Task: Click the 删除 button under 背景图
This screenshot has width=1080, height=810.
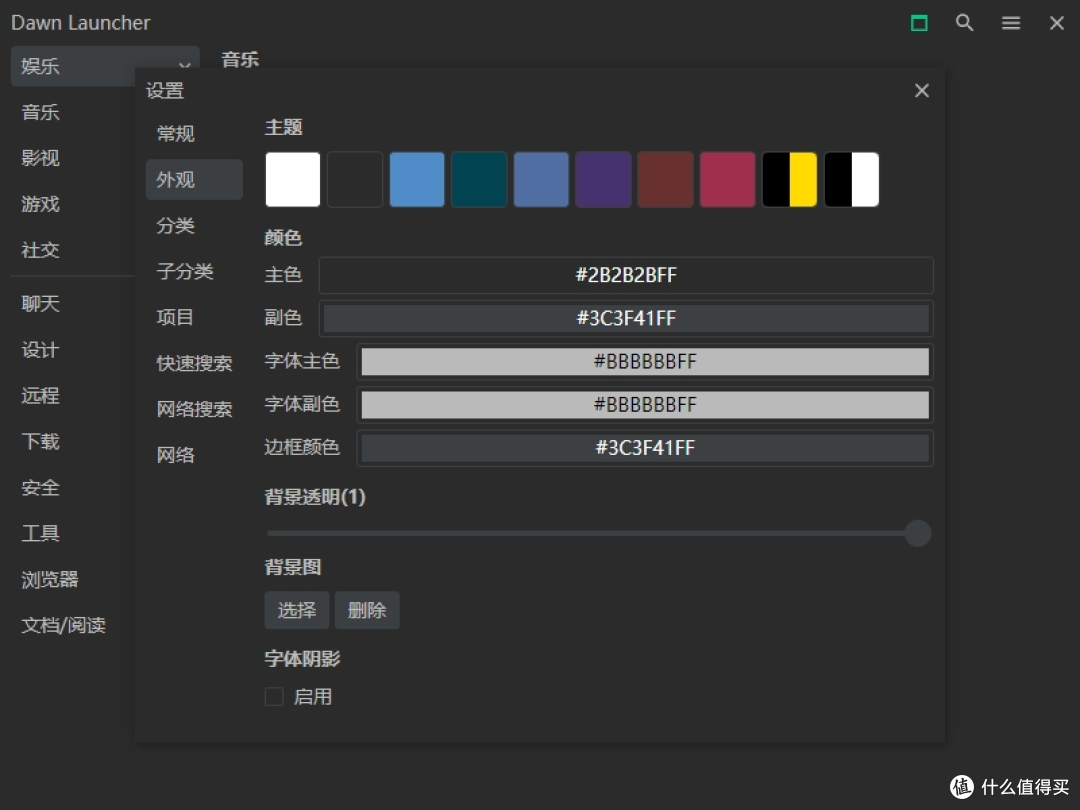Action: 367,610
